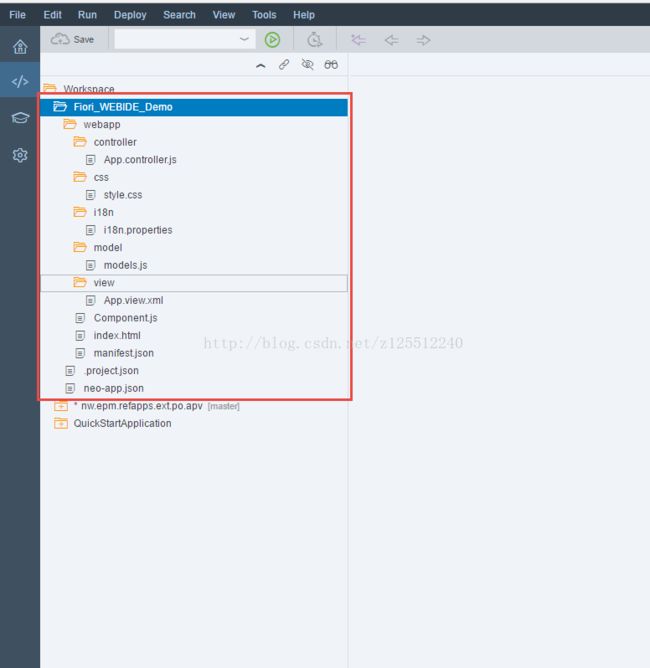Viewport: 650px width, 668px height.
Task: Collapse the controller folder
Action: (x=80, y=142)
